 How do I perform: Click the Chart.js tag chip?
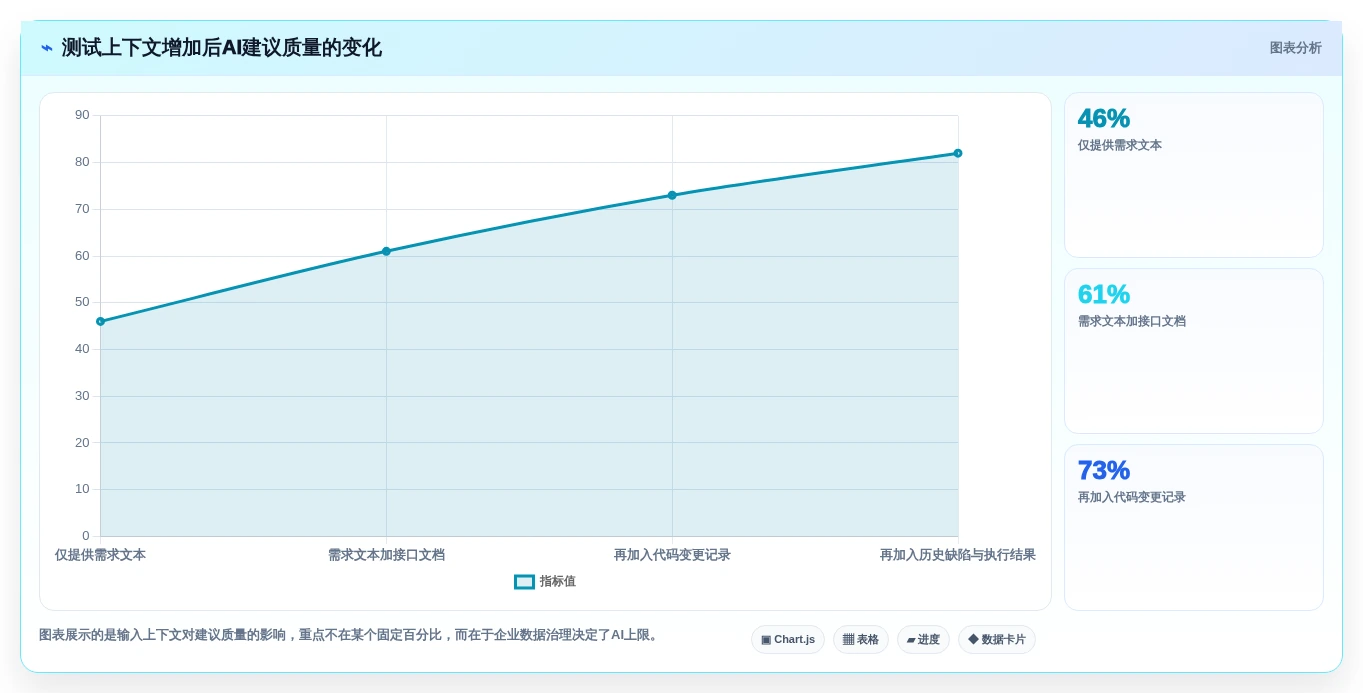pyautogui.click(x=788, y=640)
